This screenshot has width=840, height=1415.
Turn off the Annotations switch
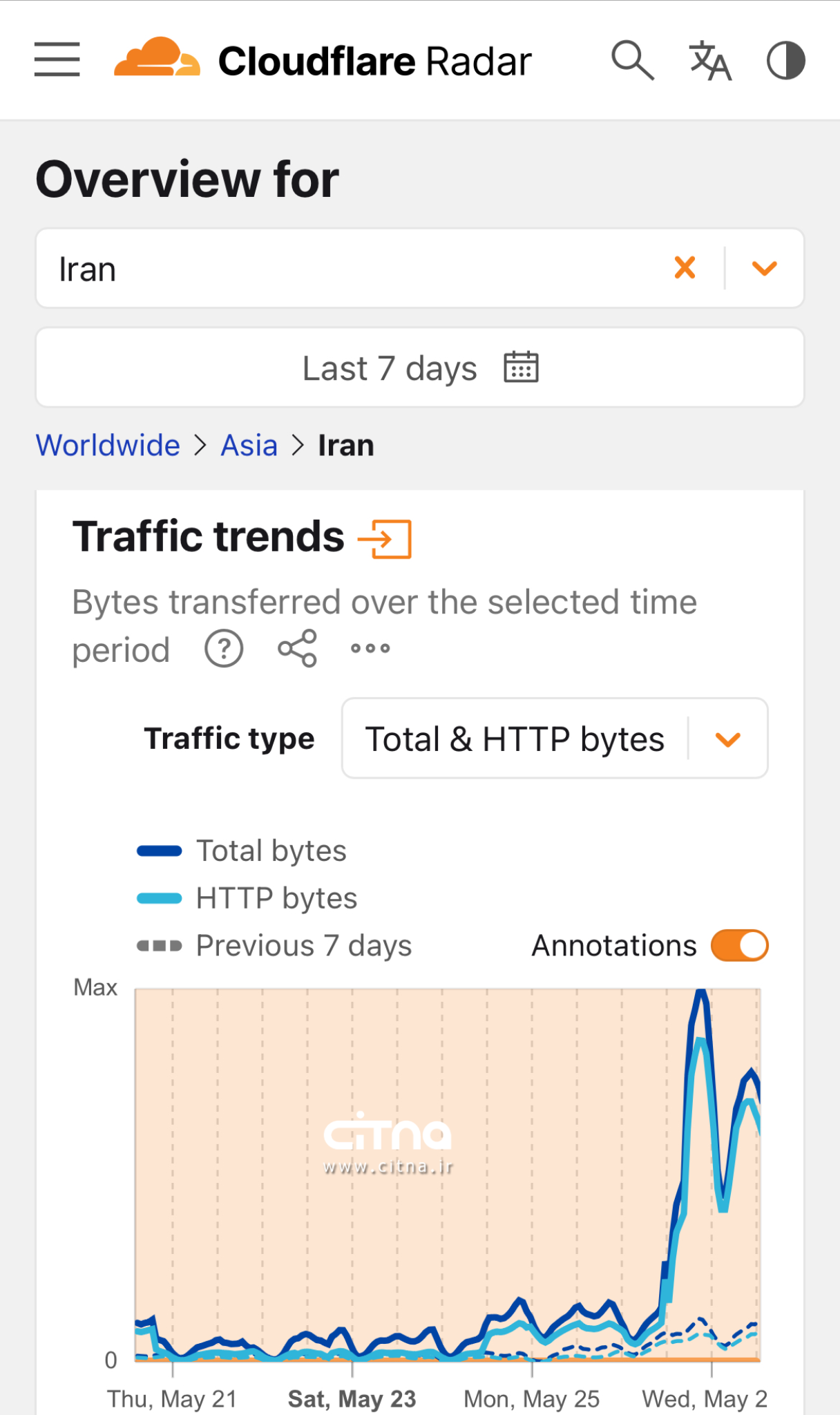pyautogui.click(x=740, y=946)
